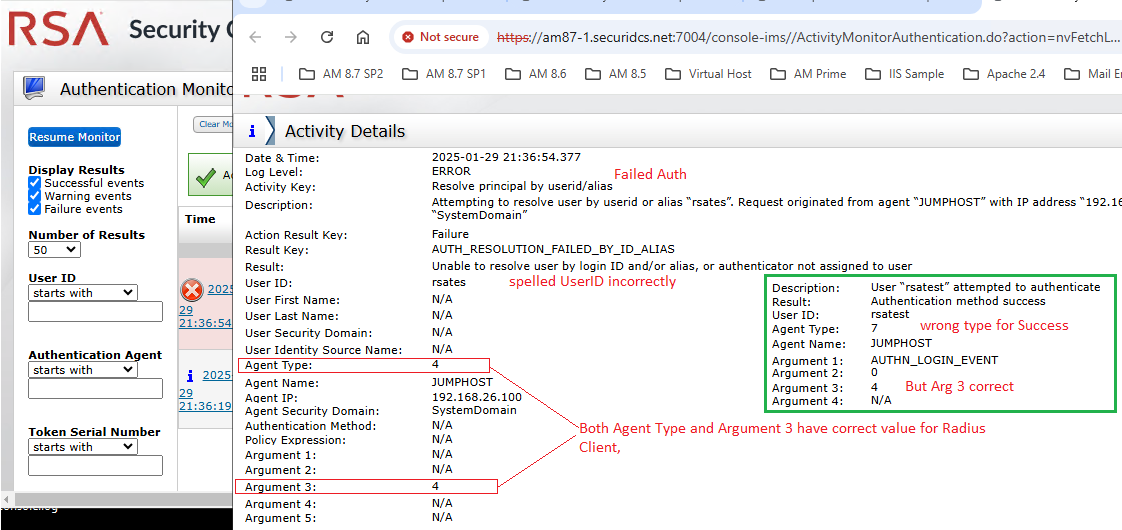1122x530 pixels.
Task: Click the Argument 3 label
Action: click(x=280, y=486)
